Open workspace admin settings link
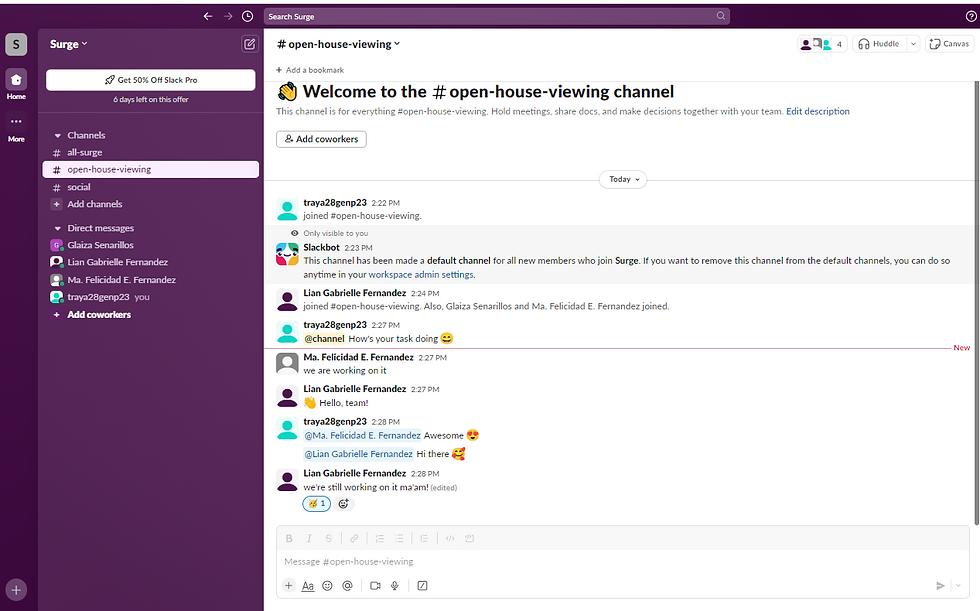 tap(421, 275)
